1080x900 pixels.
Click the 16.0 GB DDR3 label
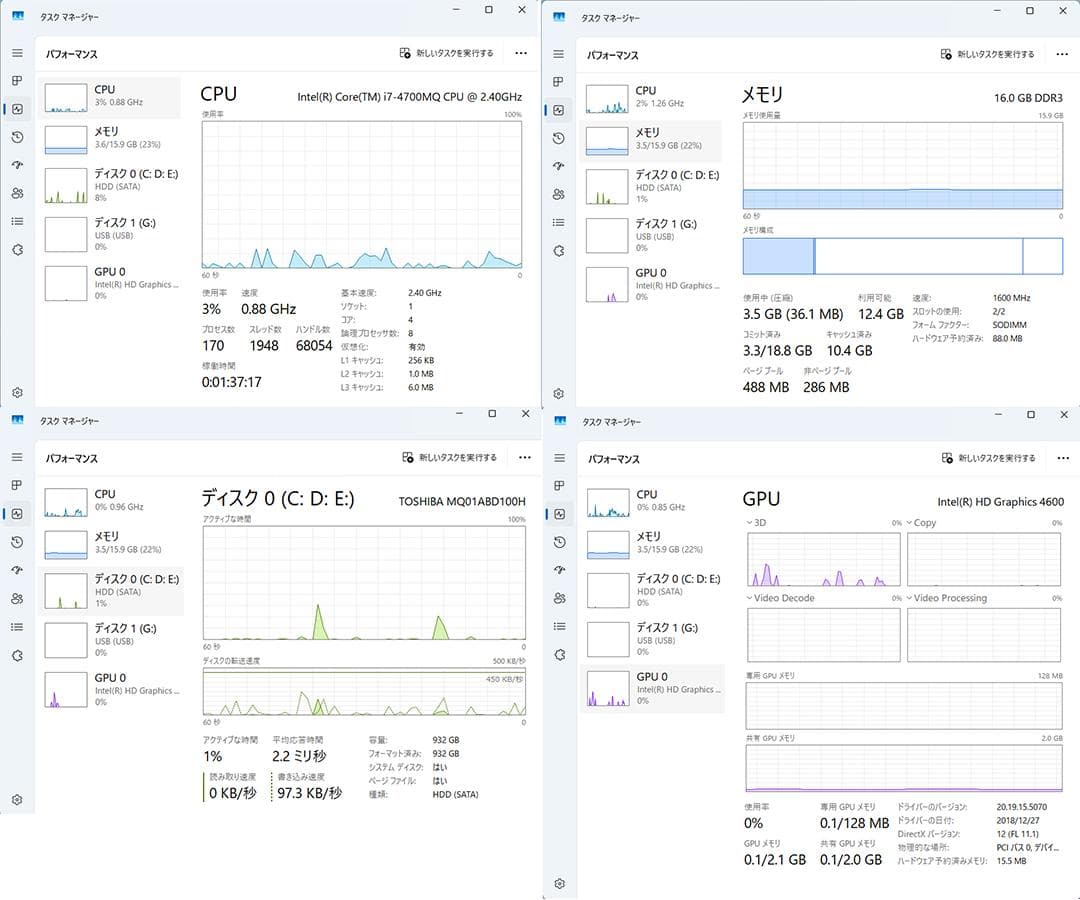coord(1028,98)
